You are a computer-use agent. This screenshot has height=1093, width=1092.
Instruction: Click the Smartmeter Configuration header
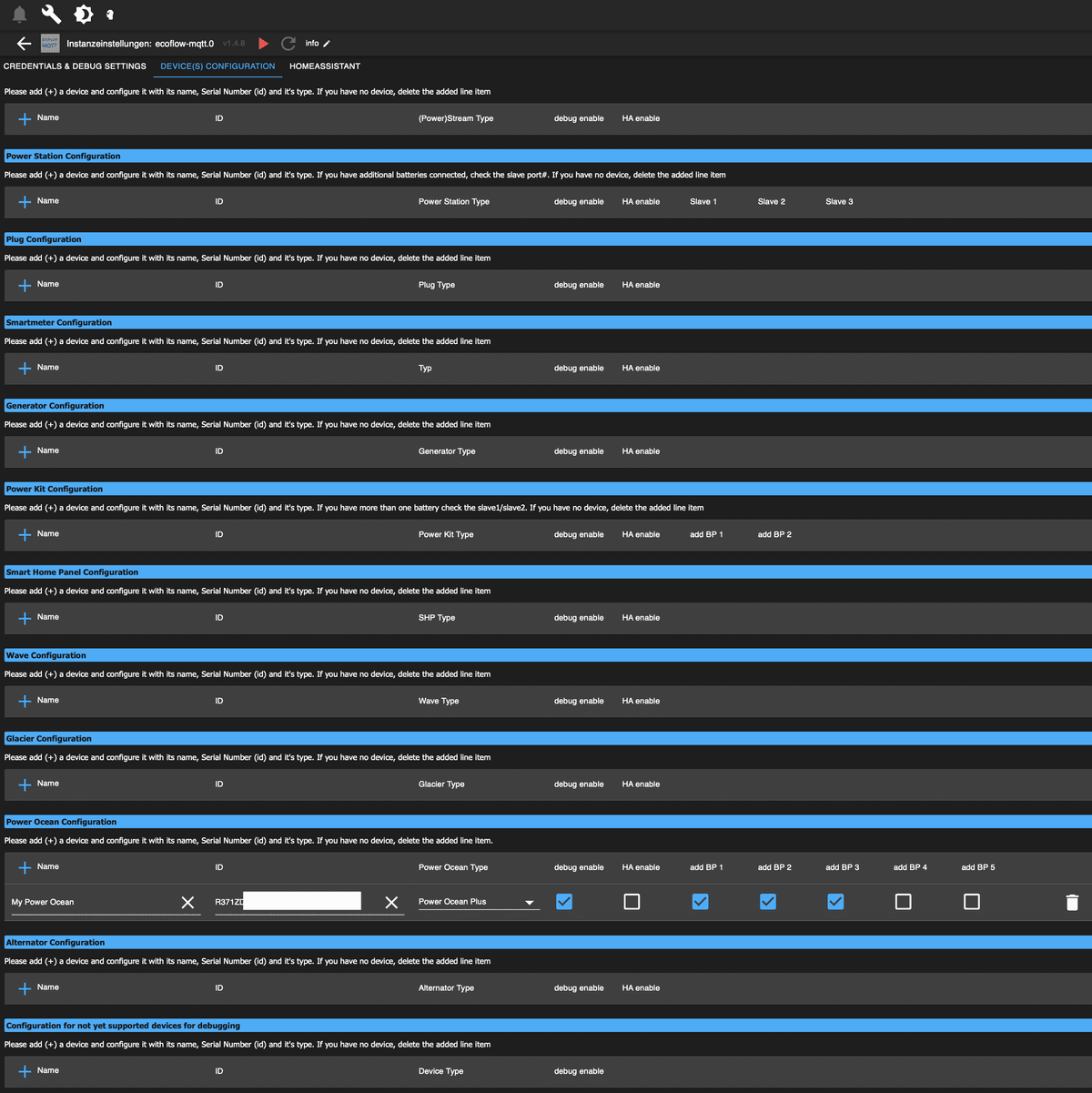(x=548, y=323)
